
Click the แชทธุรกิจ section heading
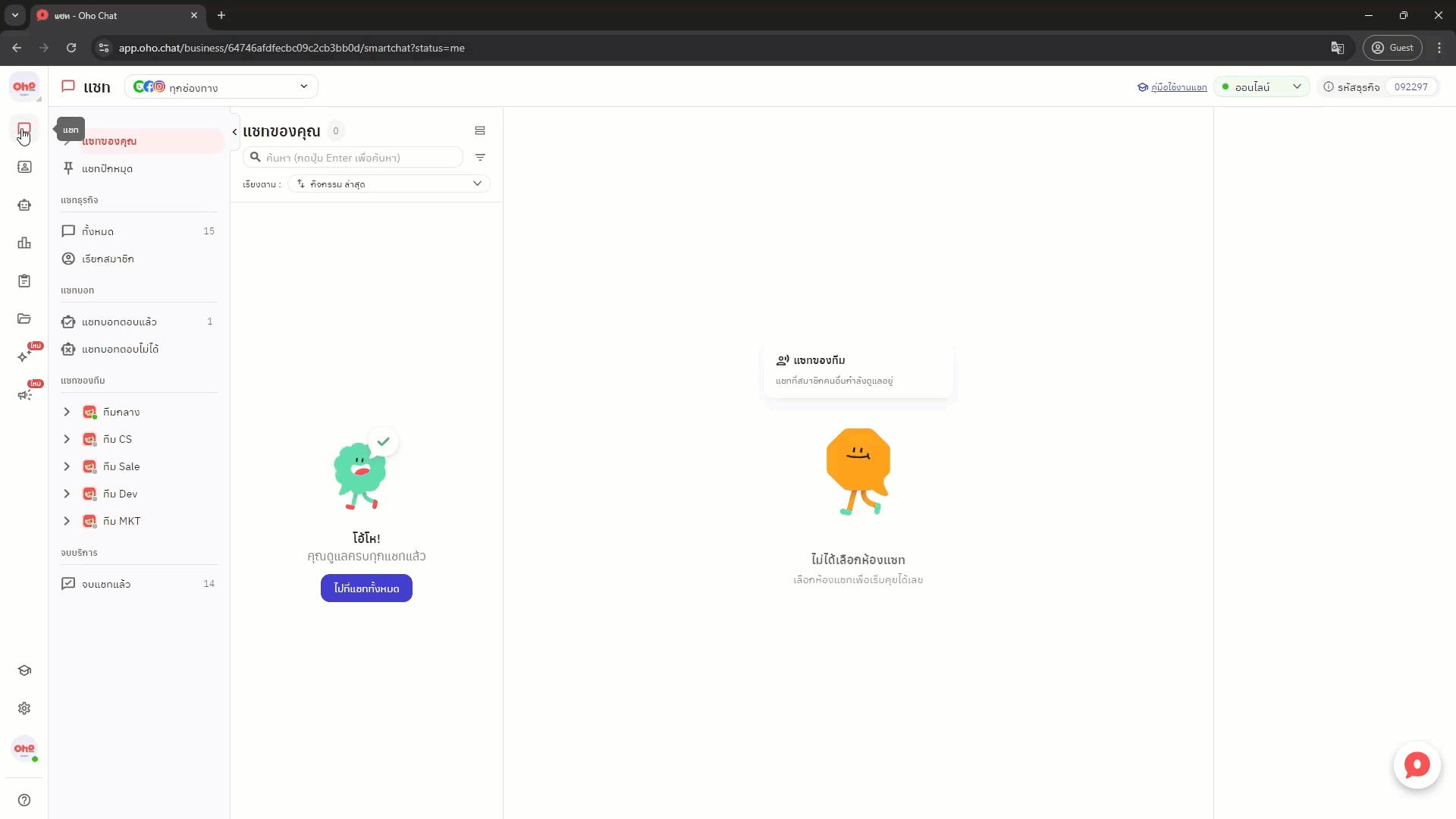tap(80, 200)
